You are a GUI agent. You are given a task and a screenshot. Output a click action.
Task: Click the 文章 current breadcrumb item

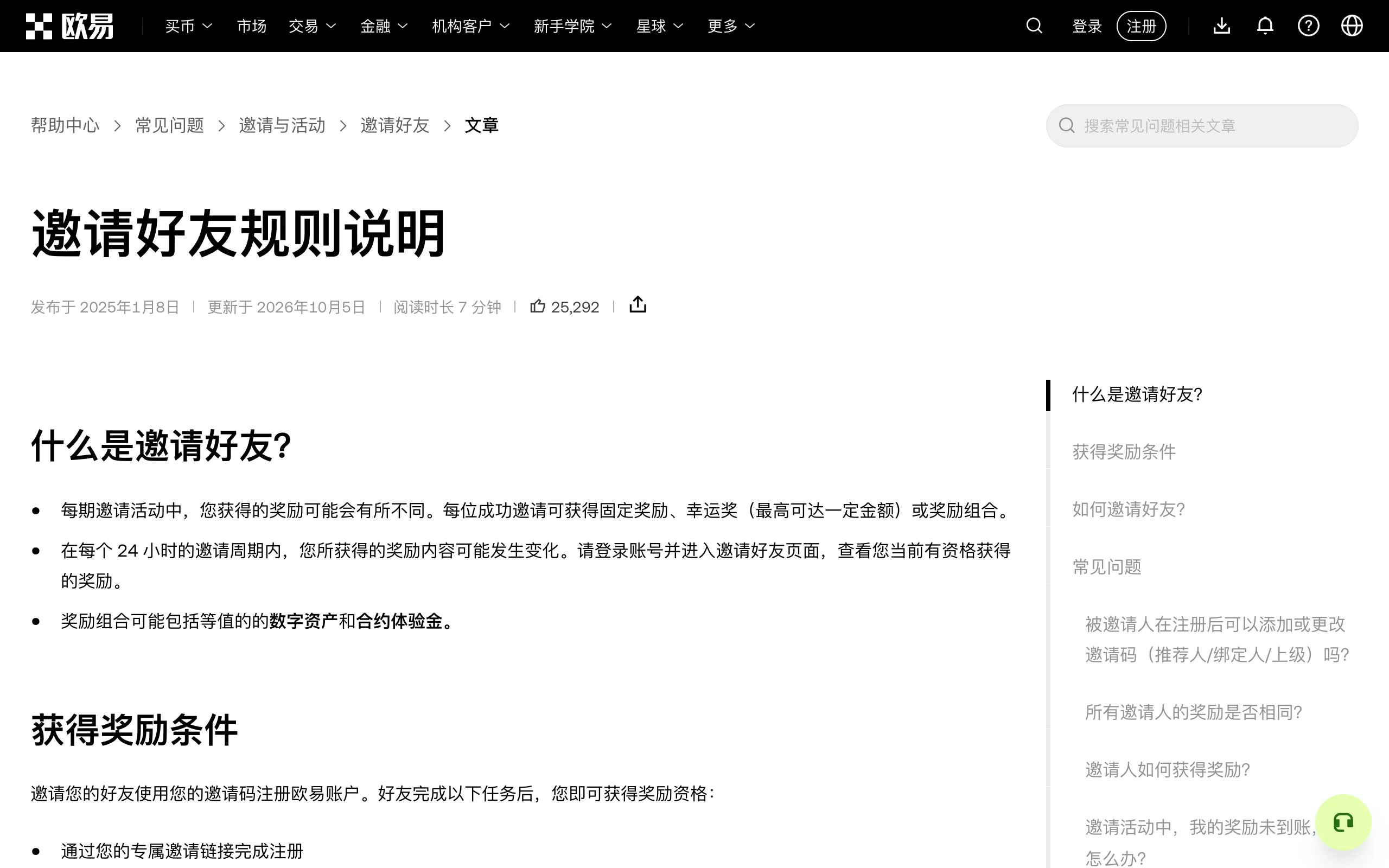pyautogui.click(x=481, y=125)
